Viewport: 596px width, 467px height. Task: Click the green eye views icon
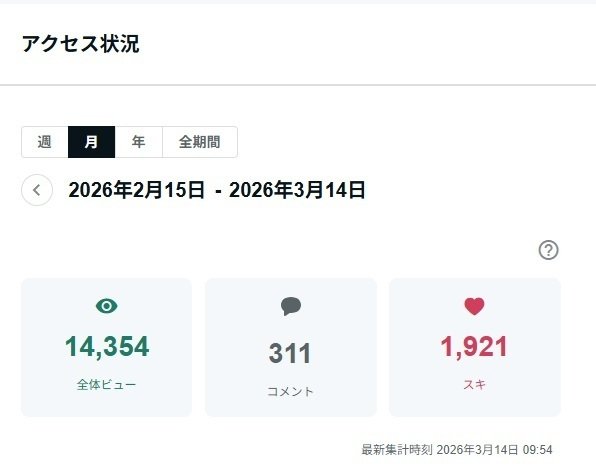tap(106, 306)
